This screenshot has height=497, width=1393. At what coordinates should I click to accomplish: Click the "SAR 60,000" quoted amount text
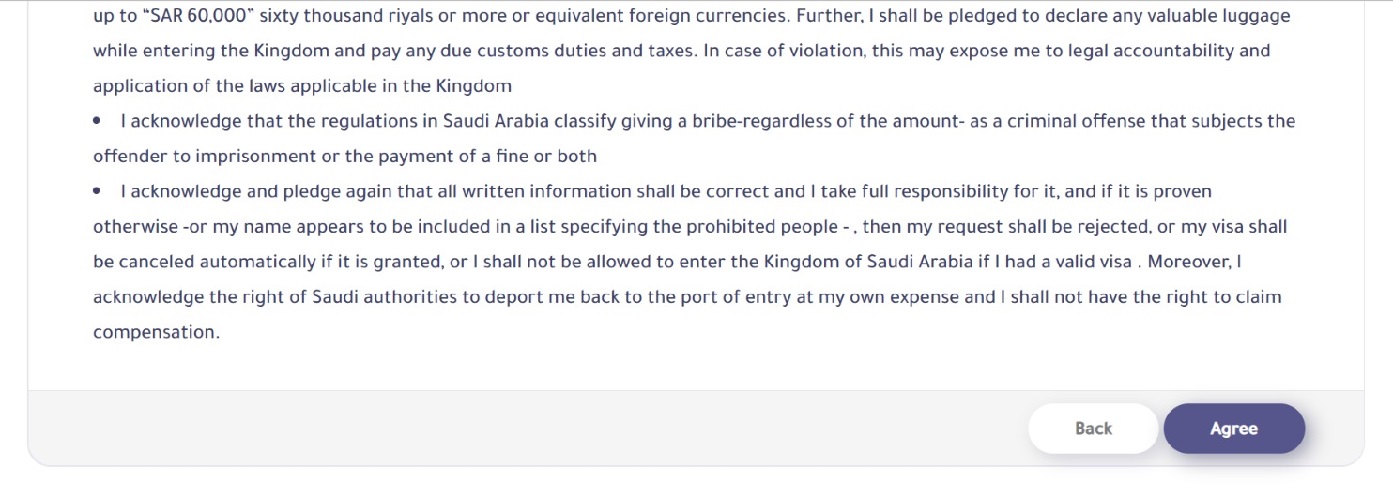(198, 16)
